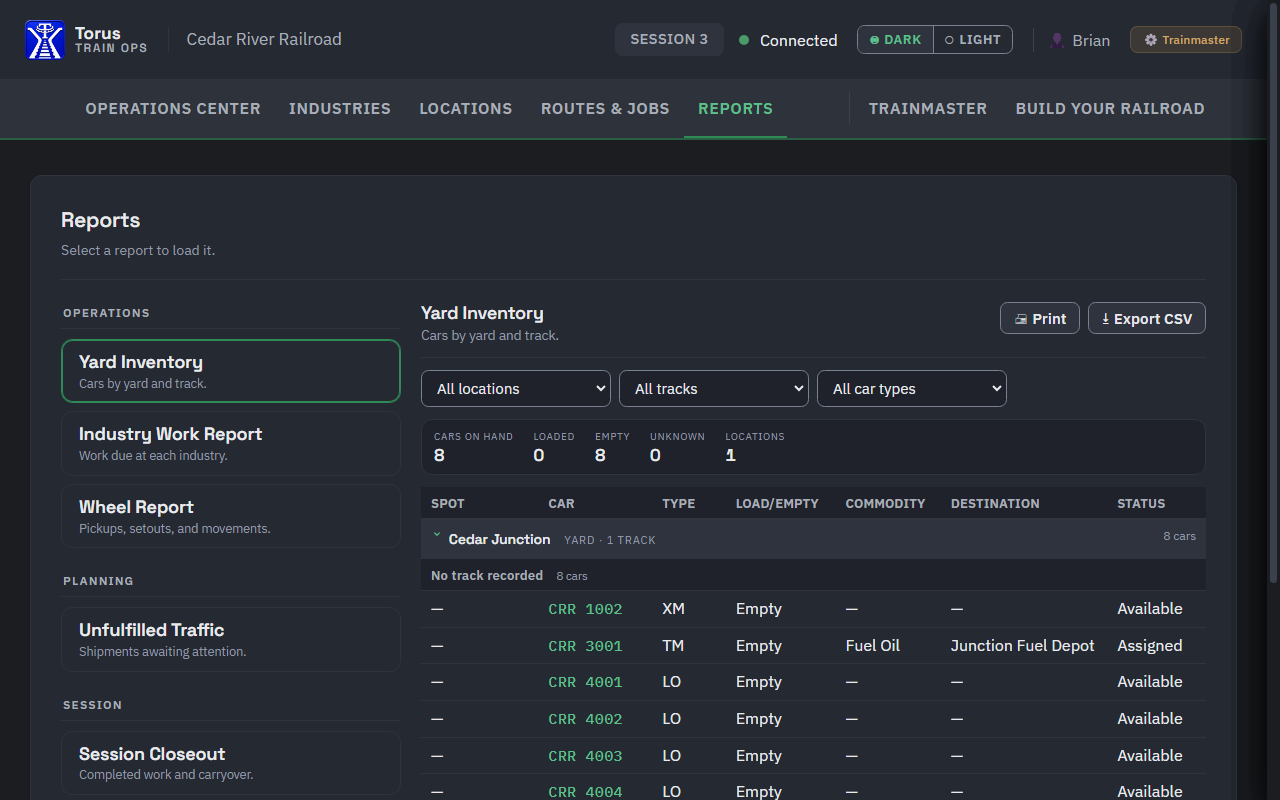Open the Unfulfilled Traffic report

click(231, 639)
